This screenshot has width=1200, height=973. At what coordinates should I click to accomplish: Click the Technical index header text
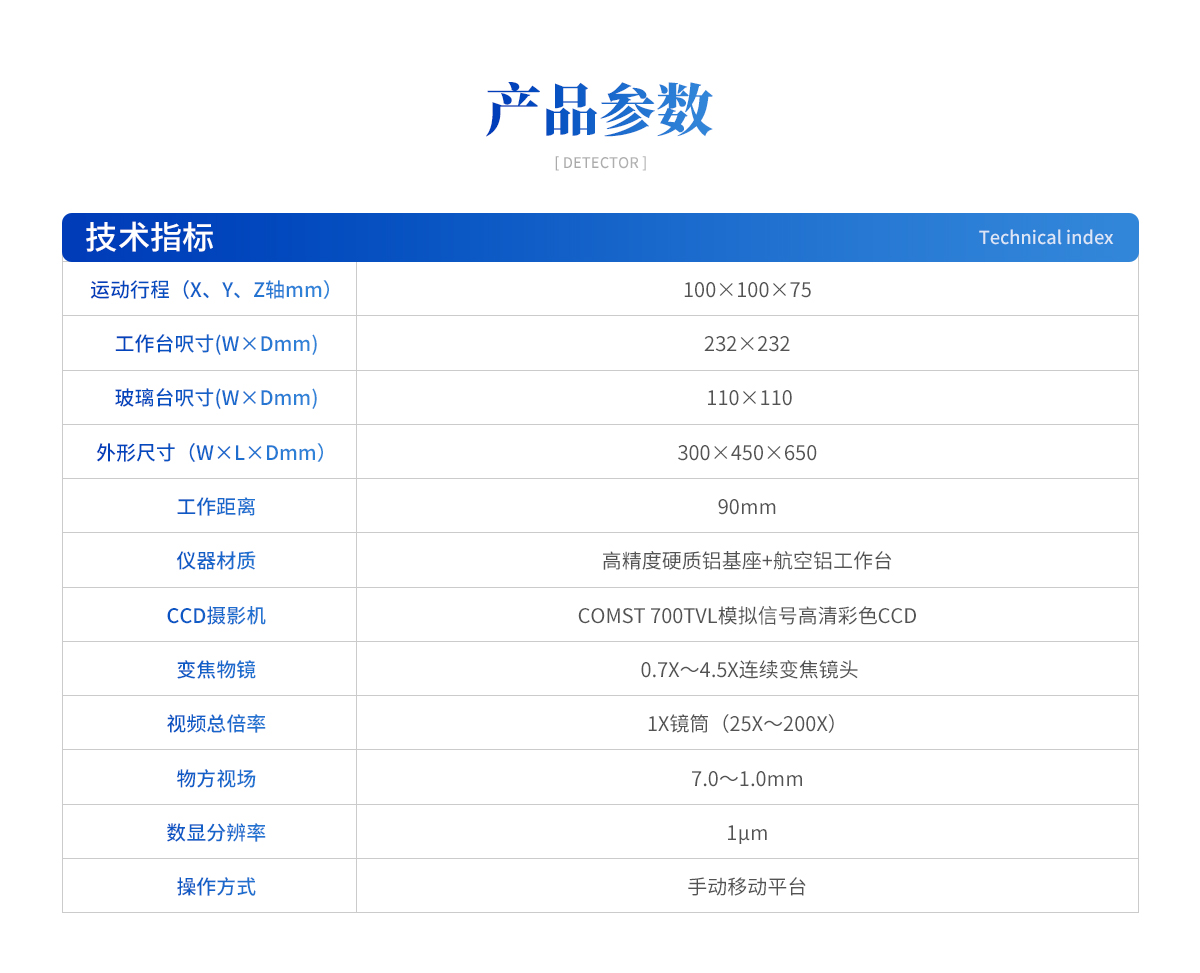1045,238
